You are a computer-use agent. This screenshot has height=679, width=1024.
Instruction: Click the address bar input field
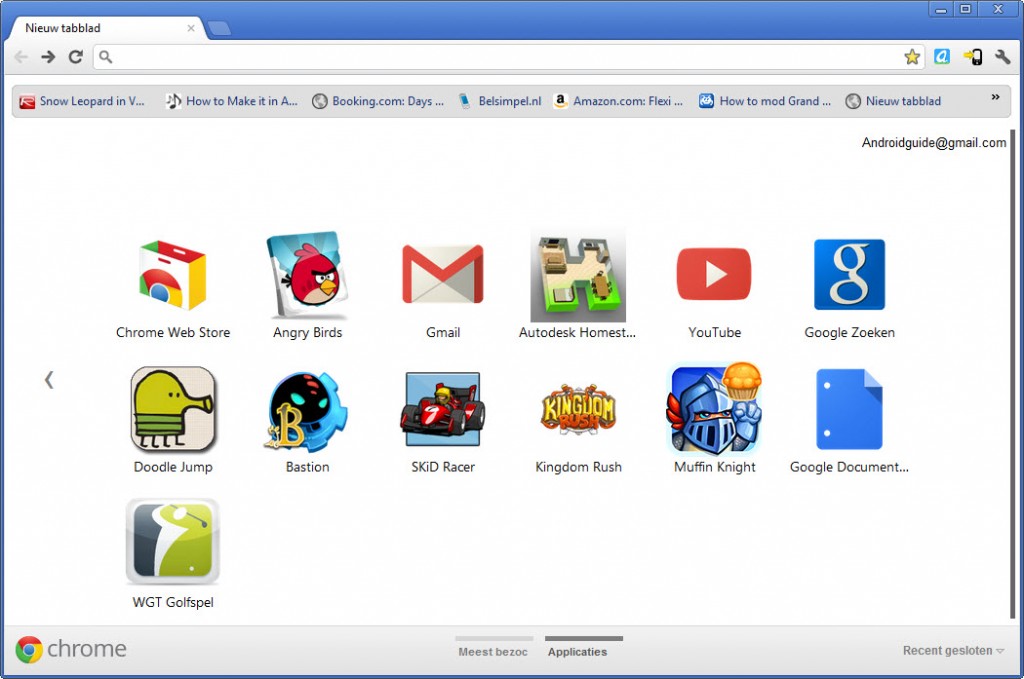(x=500, y=57)
